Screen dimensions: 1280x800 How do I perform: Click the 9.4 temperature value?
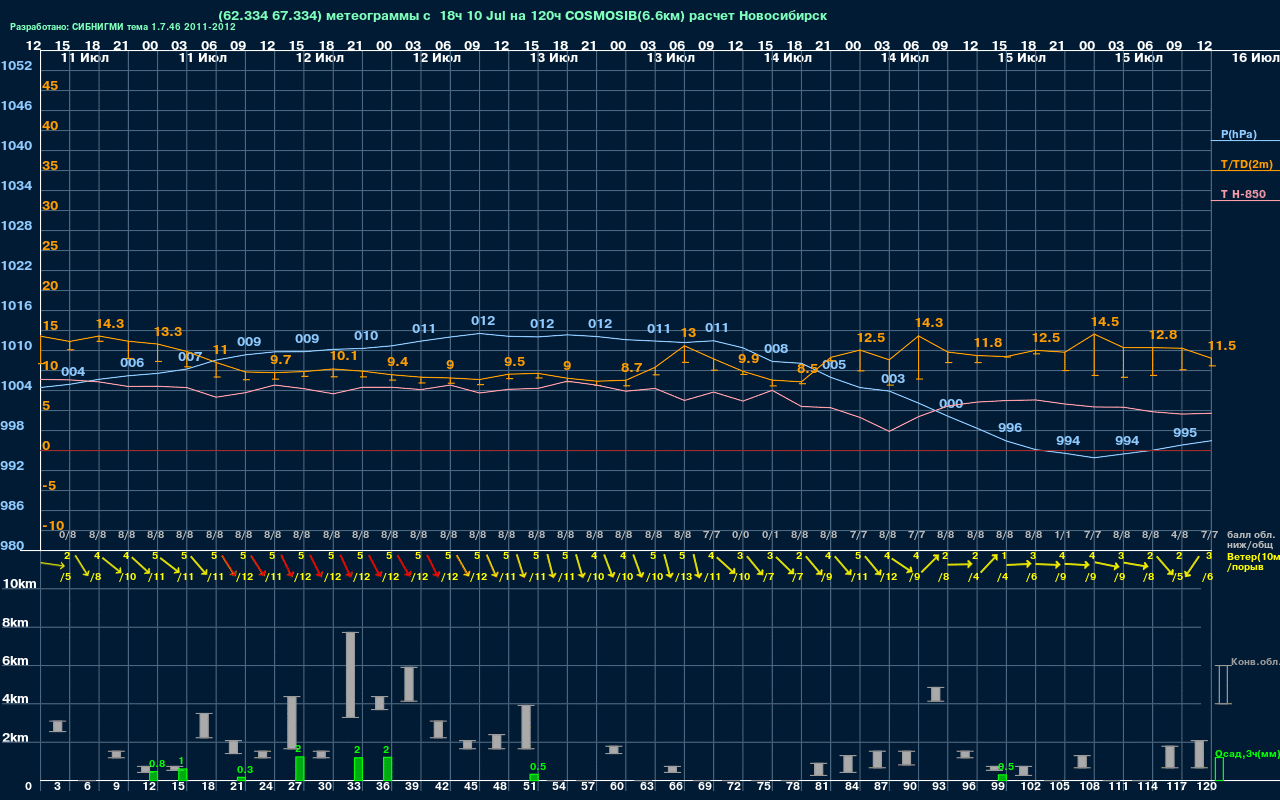(x=398, y=361)
